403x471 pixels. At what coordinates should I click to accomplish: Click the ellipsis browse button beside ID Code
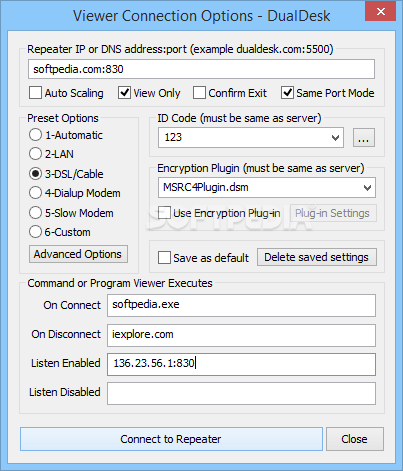[x=364, y=138]
